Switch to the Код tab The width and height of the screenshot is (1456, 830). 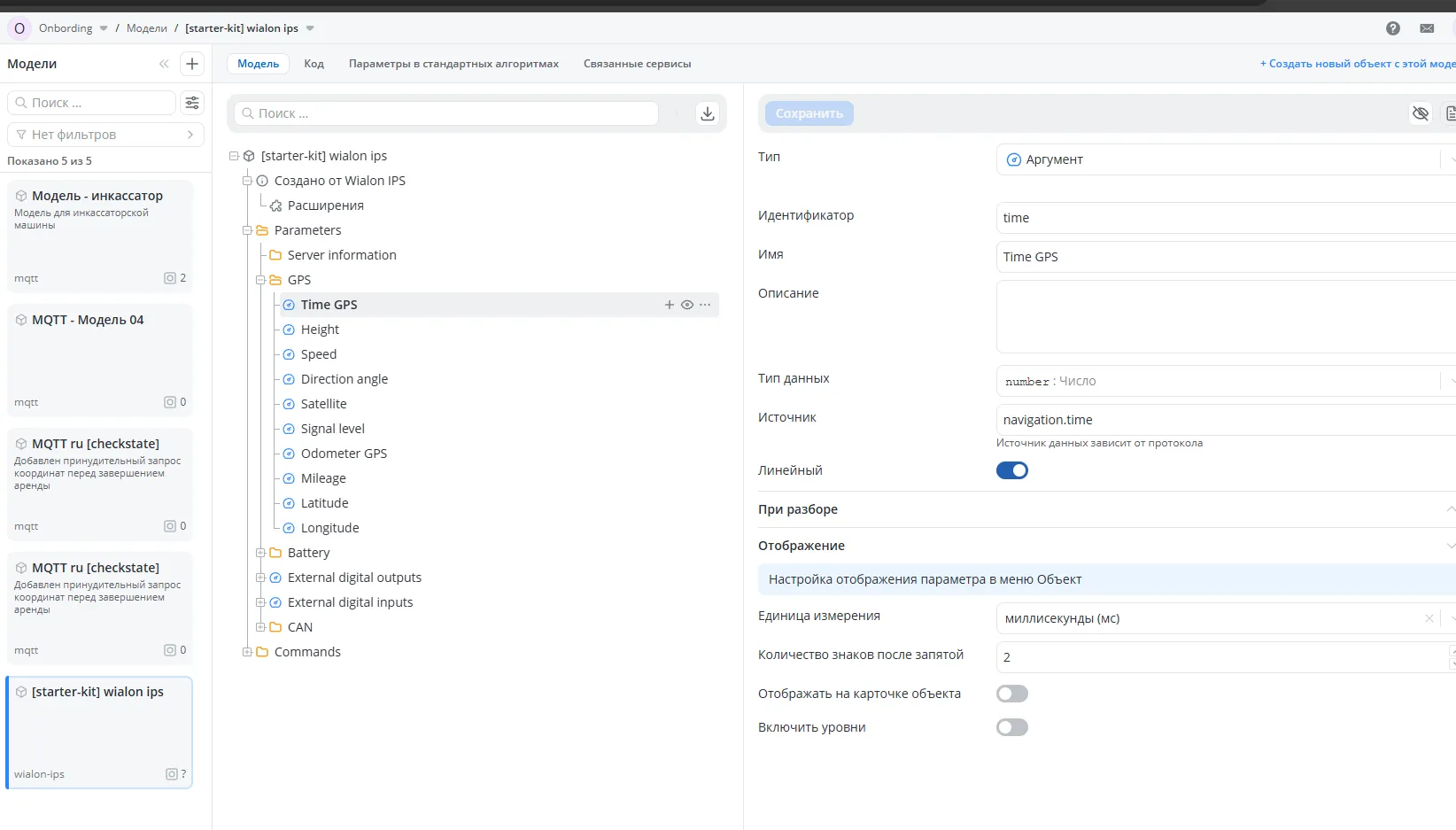(314, 64)
